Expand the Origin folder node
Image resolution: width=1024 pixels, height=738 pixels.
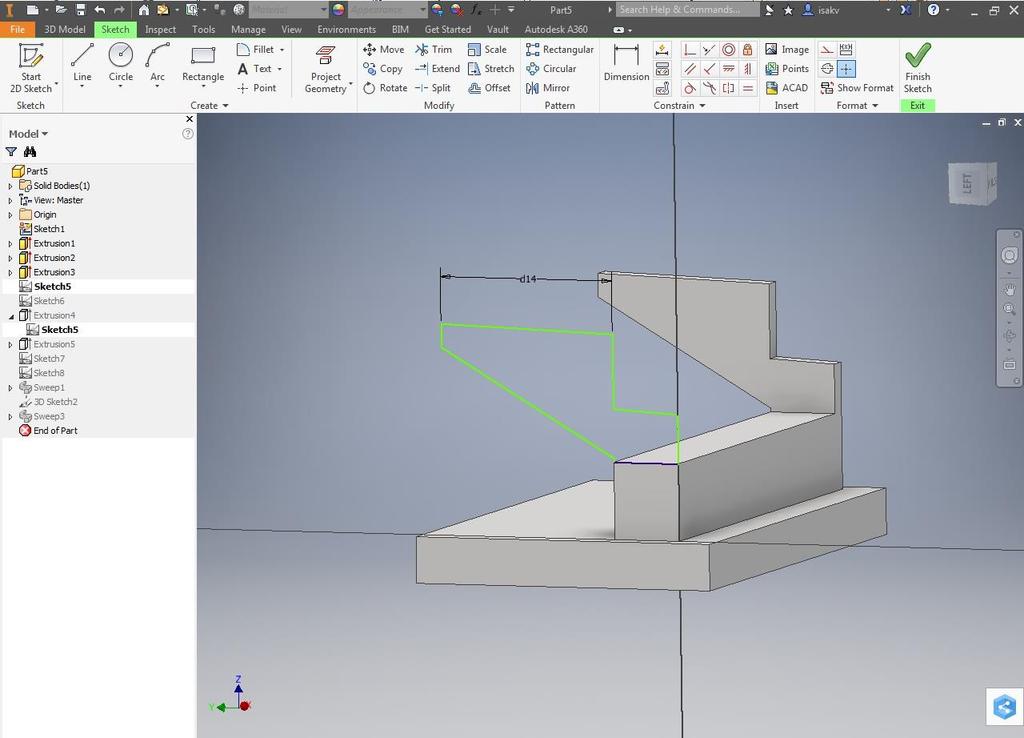click(10, 215)
